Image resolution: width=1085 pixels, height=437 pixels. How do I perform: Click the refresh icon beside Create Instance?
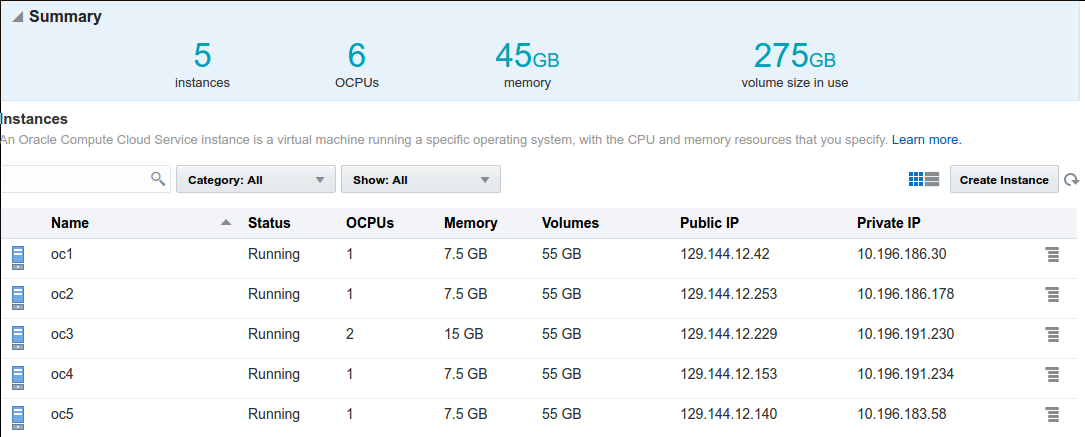[1071, 180]
